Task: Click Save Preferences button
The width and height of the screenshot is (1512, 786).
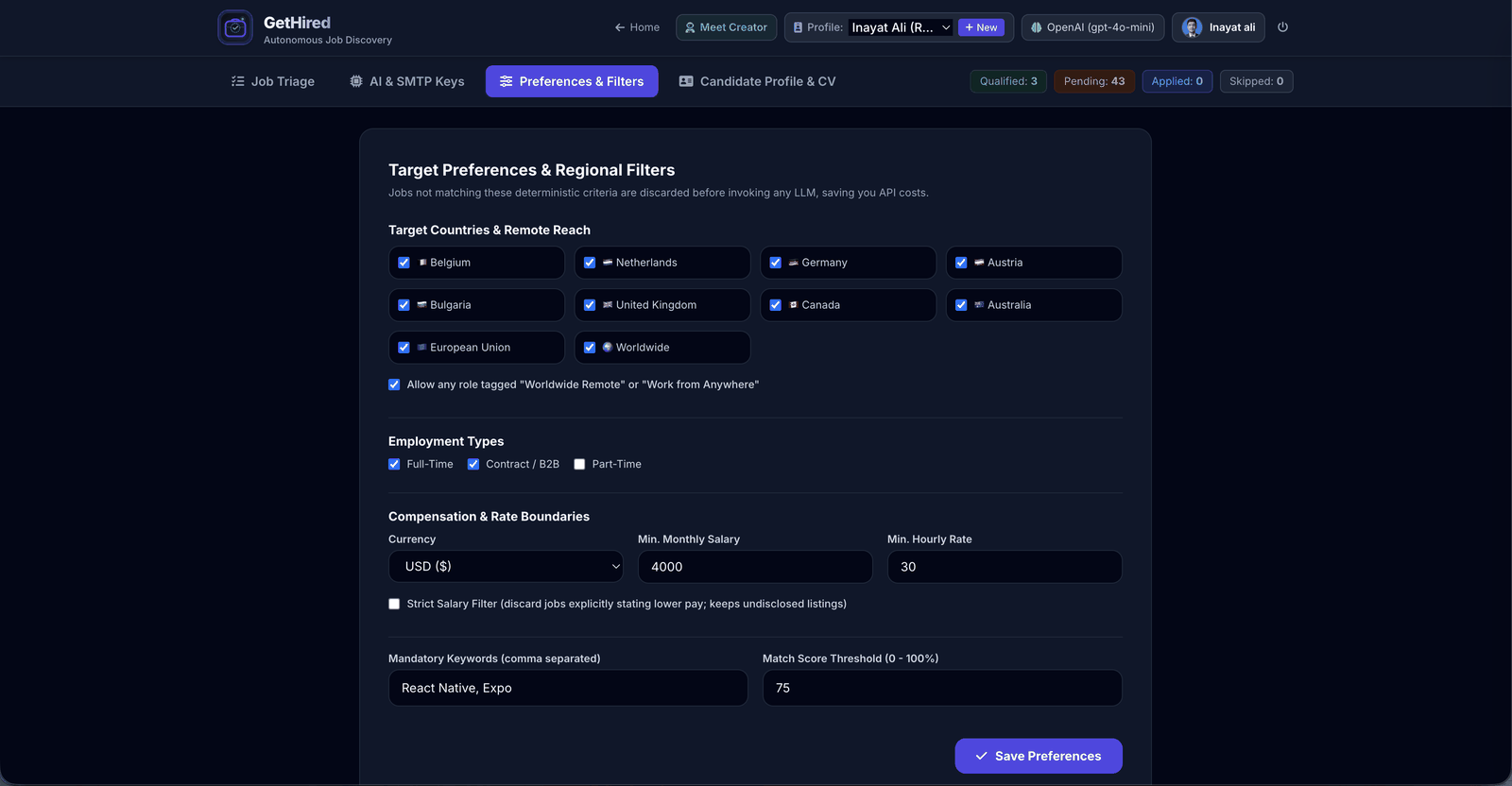Action: 1039,756
